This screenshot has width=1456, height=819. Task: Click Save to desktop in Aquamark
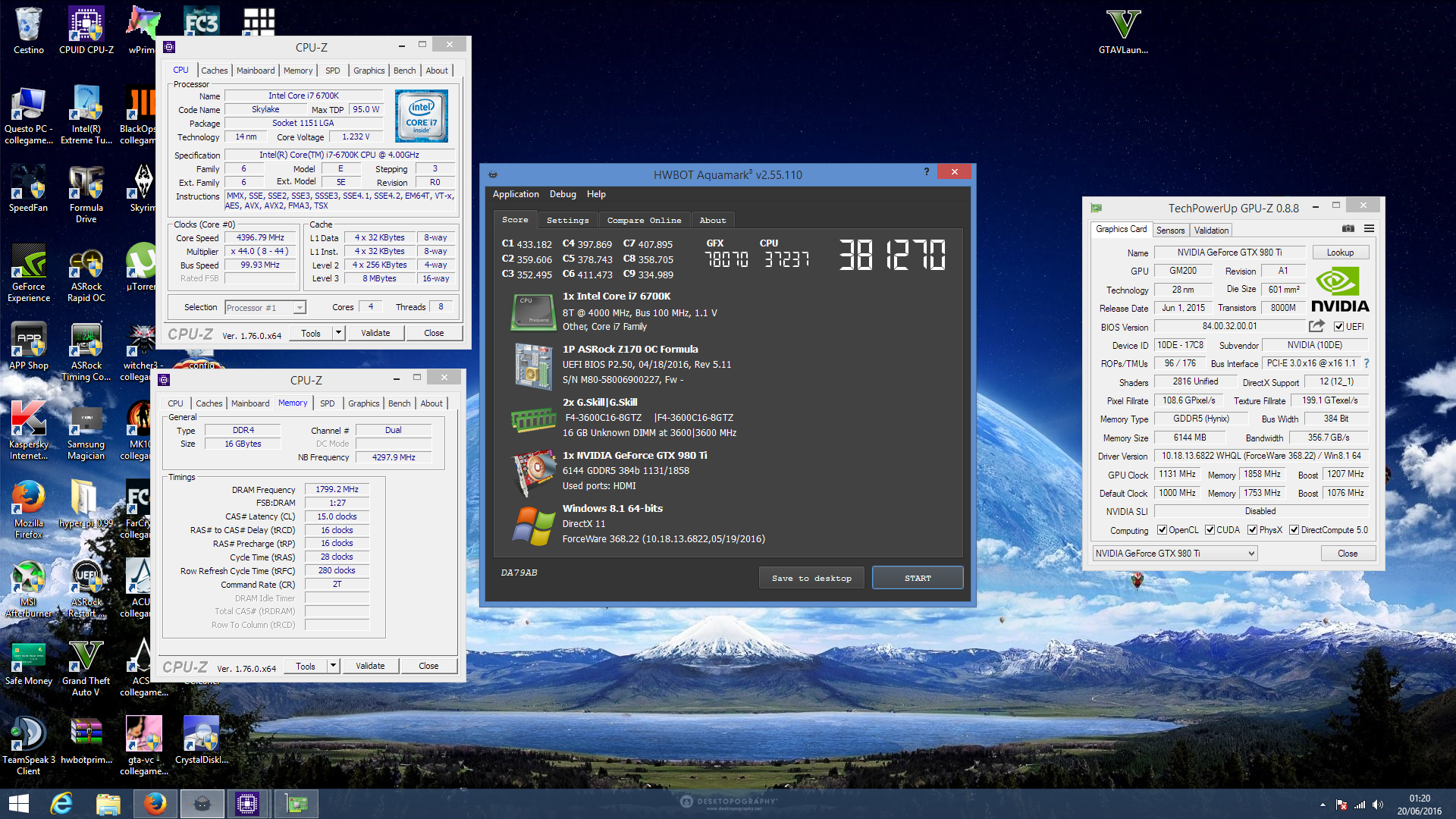click(811, 578)
